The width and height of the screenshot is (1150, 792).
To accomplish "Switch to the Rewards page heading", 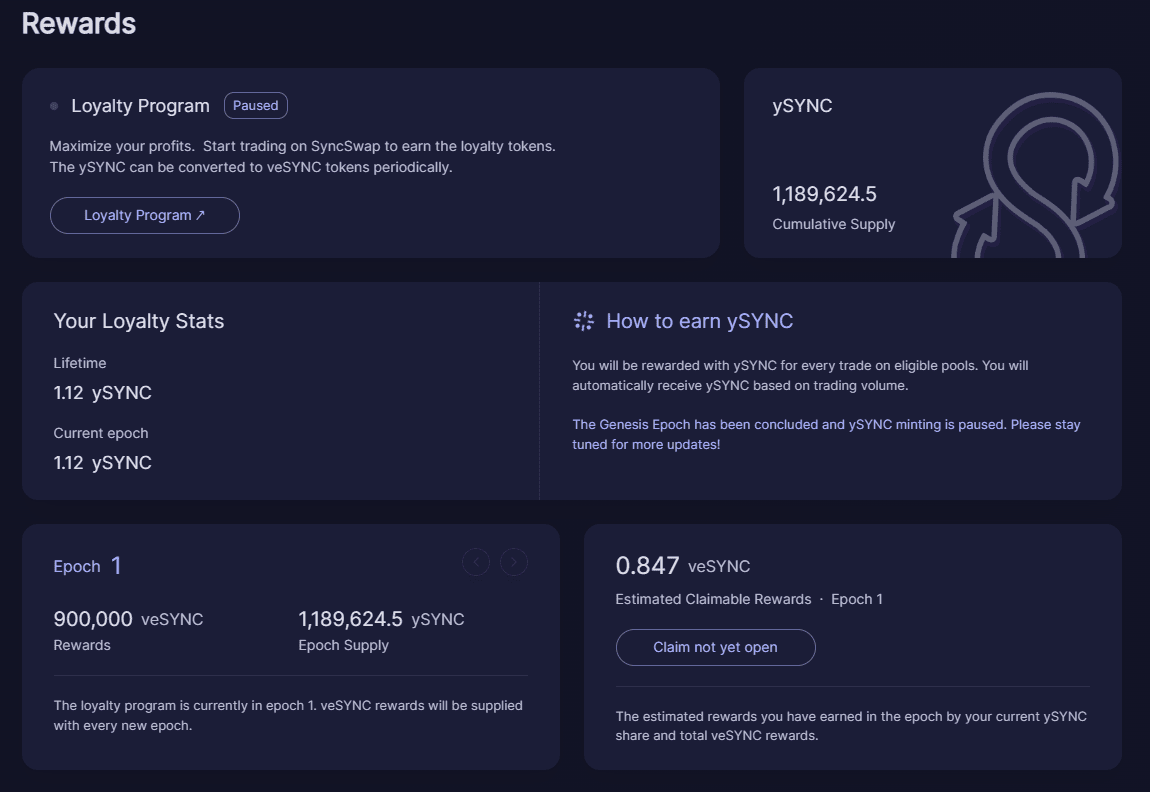I will [78, 22].
